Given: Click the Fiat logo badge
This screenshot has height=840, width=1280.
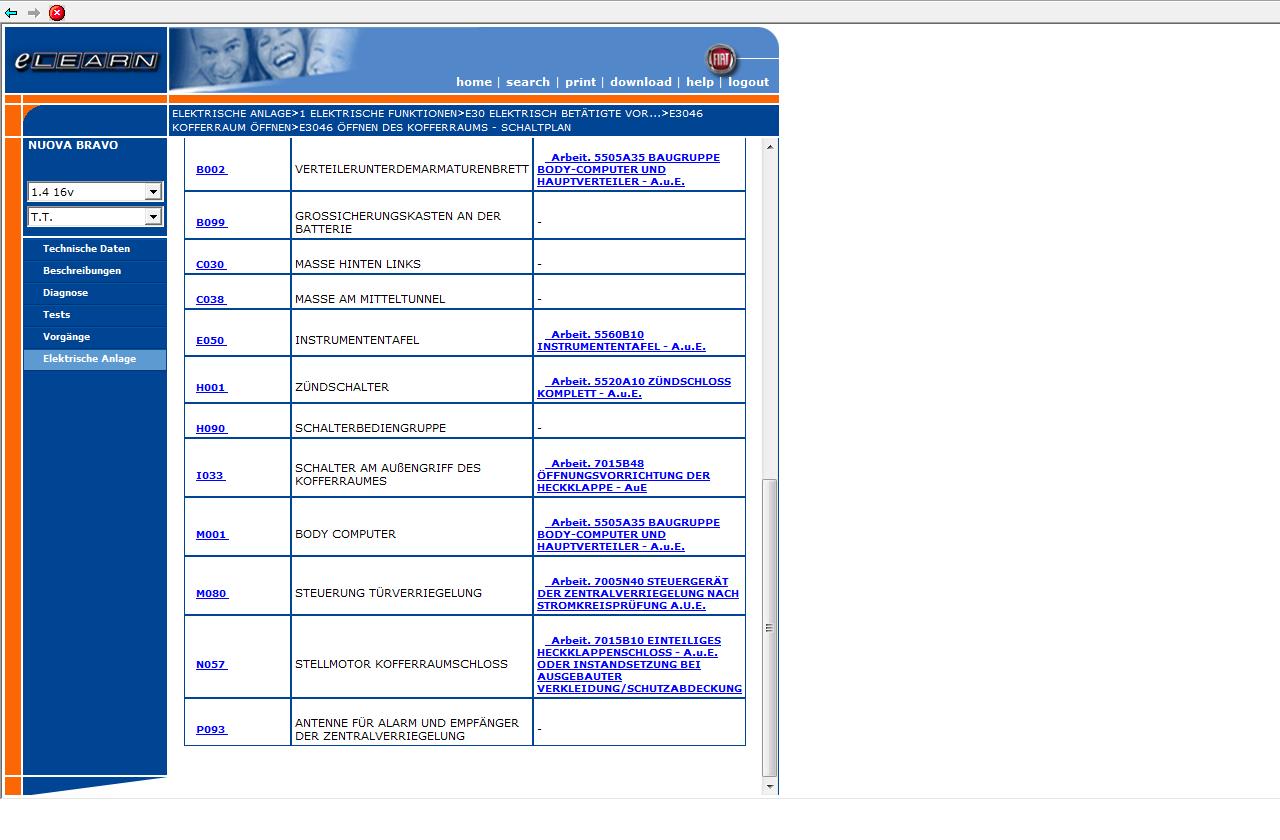Looking at the screenshot, I should [x=720, y=59].
